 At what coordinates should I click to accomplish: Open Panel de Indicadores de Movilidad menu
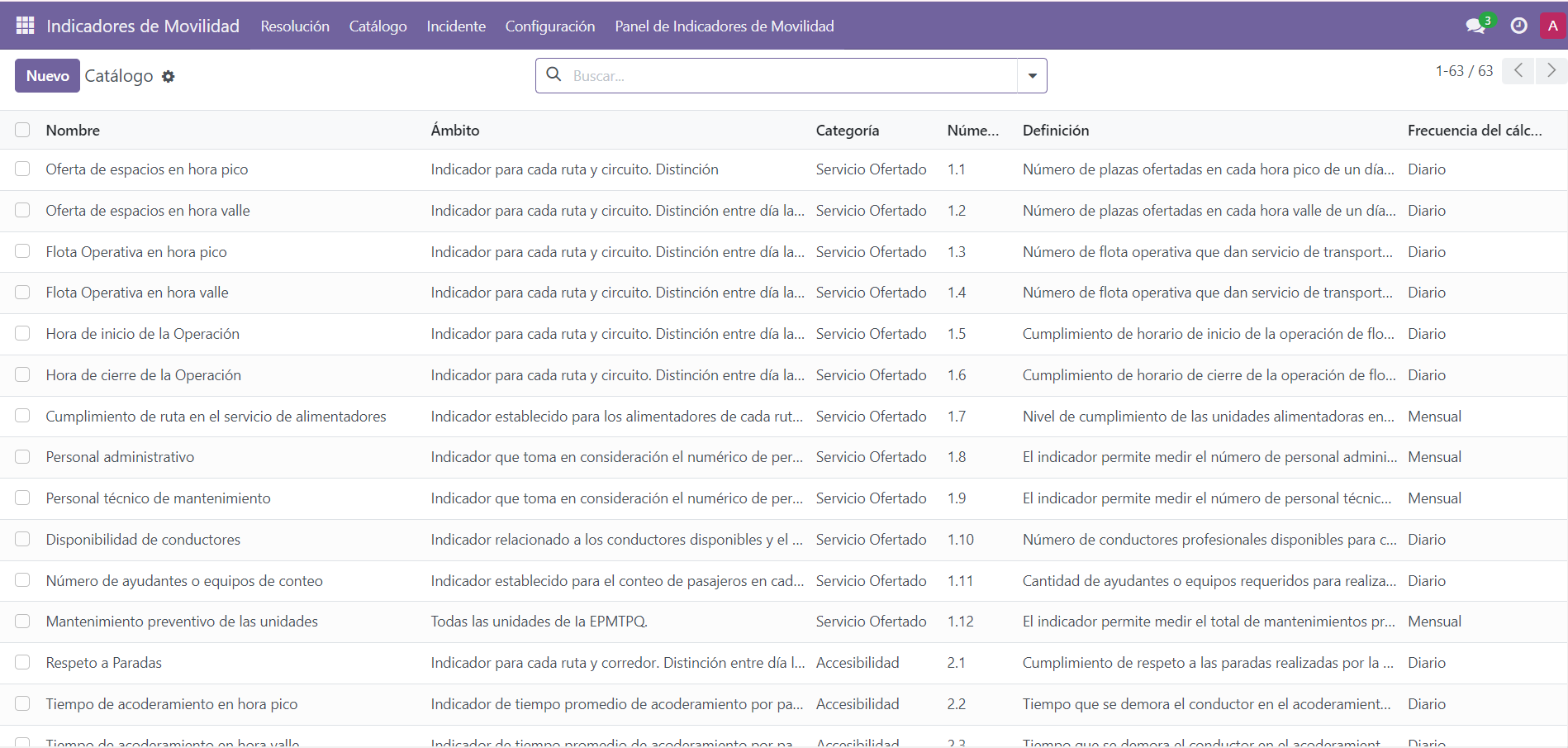coord(725,26)
